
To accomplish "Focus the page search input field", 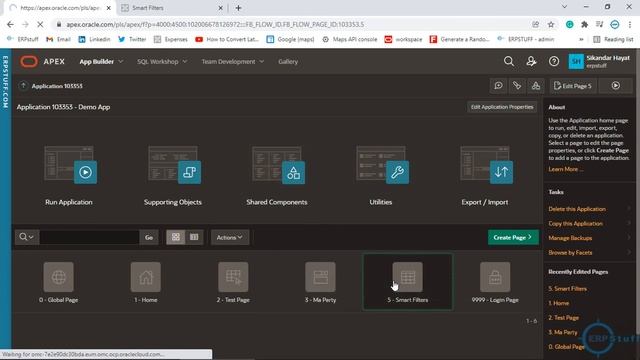I will pos(89,237).
